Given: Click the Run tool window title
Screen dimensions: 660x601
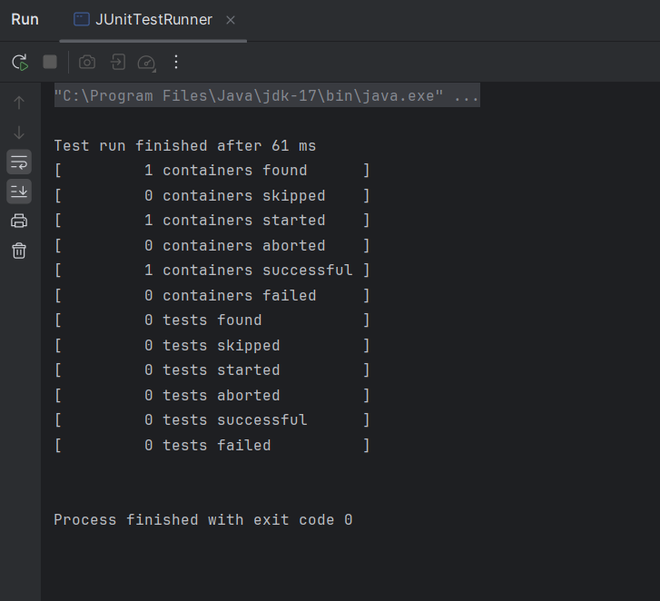Looking at the screenshot, I should (25, 20).
